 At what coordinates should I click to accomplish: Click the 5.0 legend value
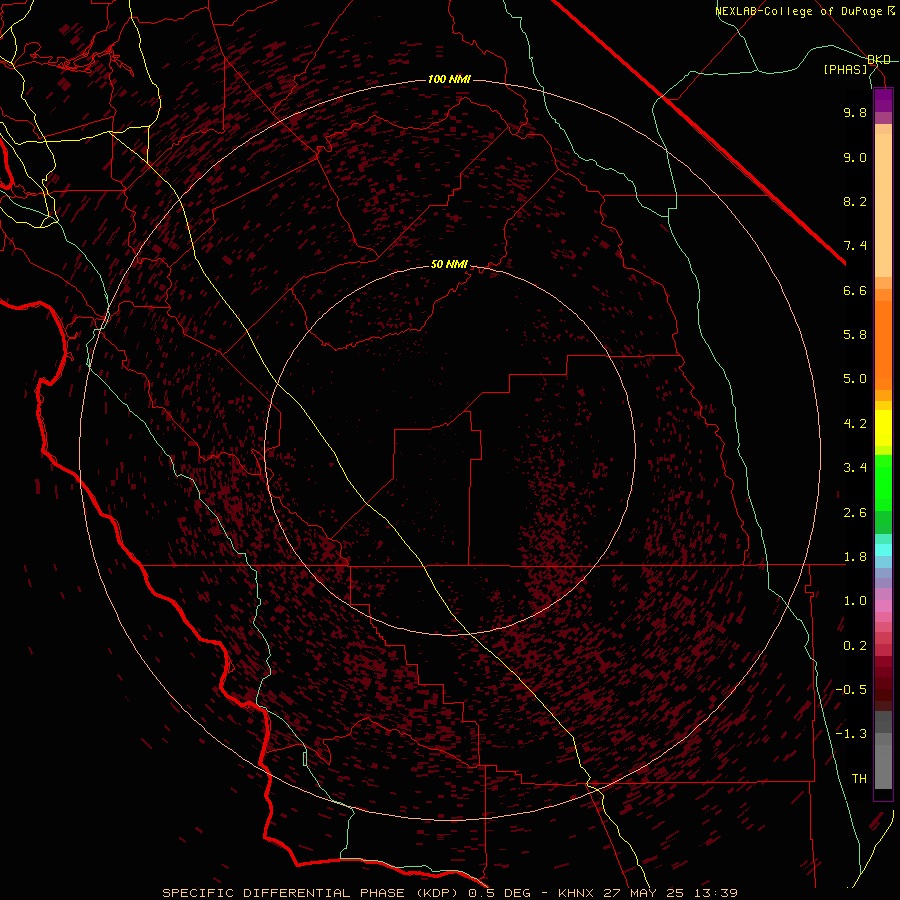855,379
